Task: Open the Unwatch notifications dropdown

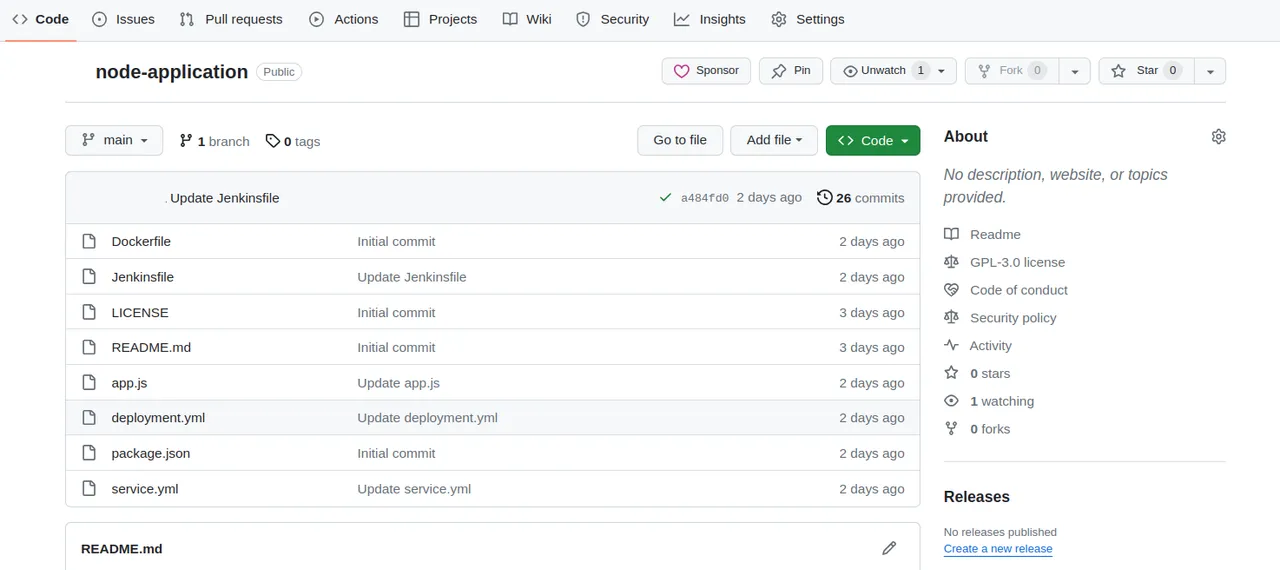Action: 893,71
